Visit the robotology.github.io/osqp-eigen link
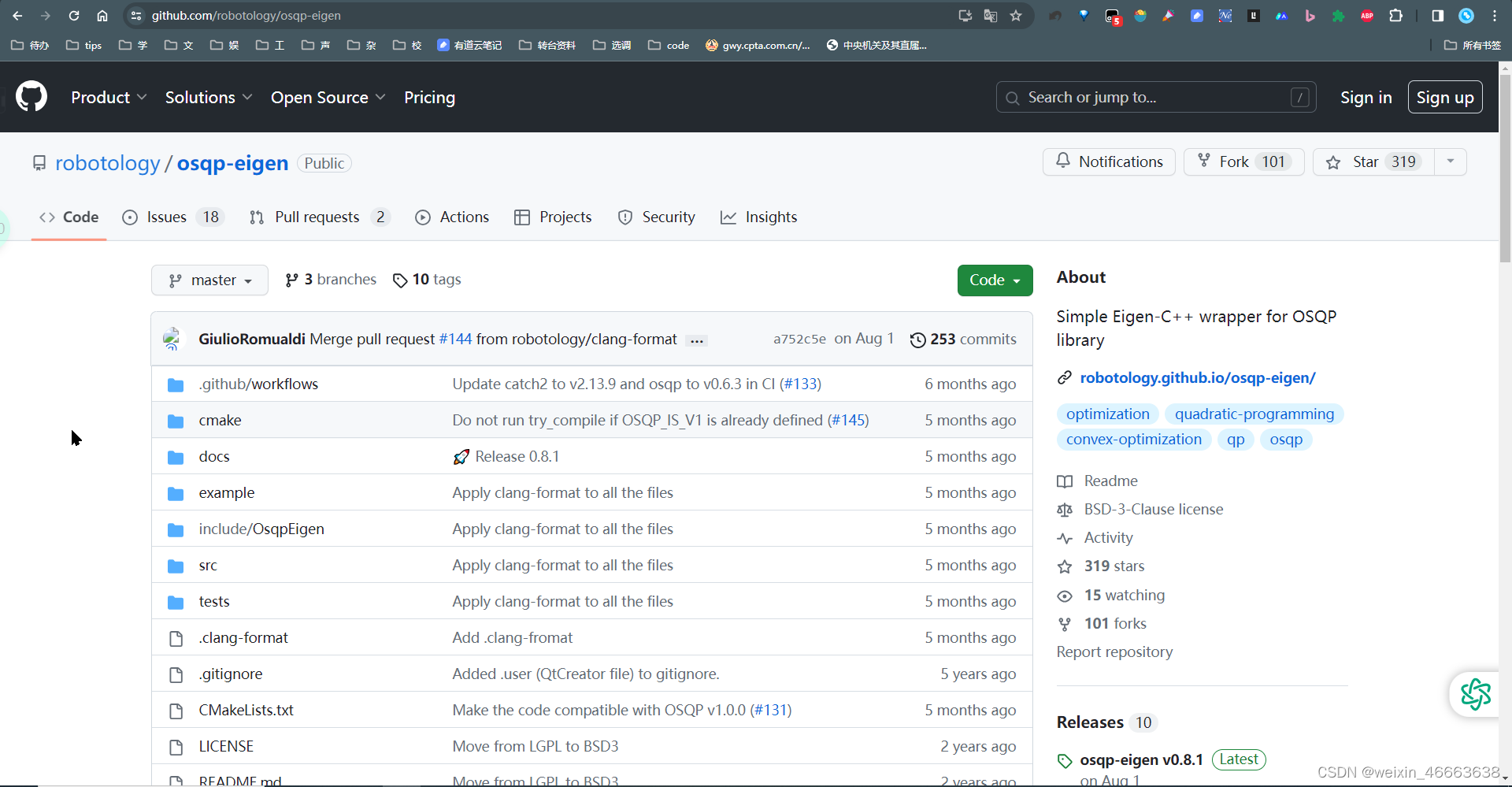 tap(1198, 378)
